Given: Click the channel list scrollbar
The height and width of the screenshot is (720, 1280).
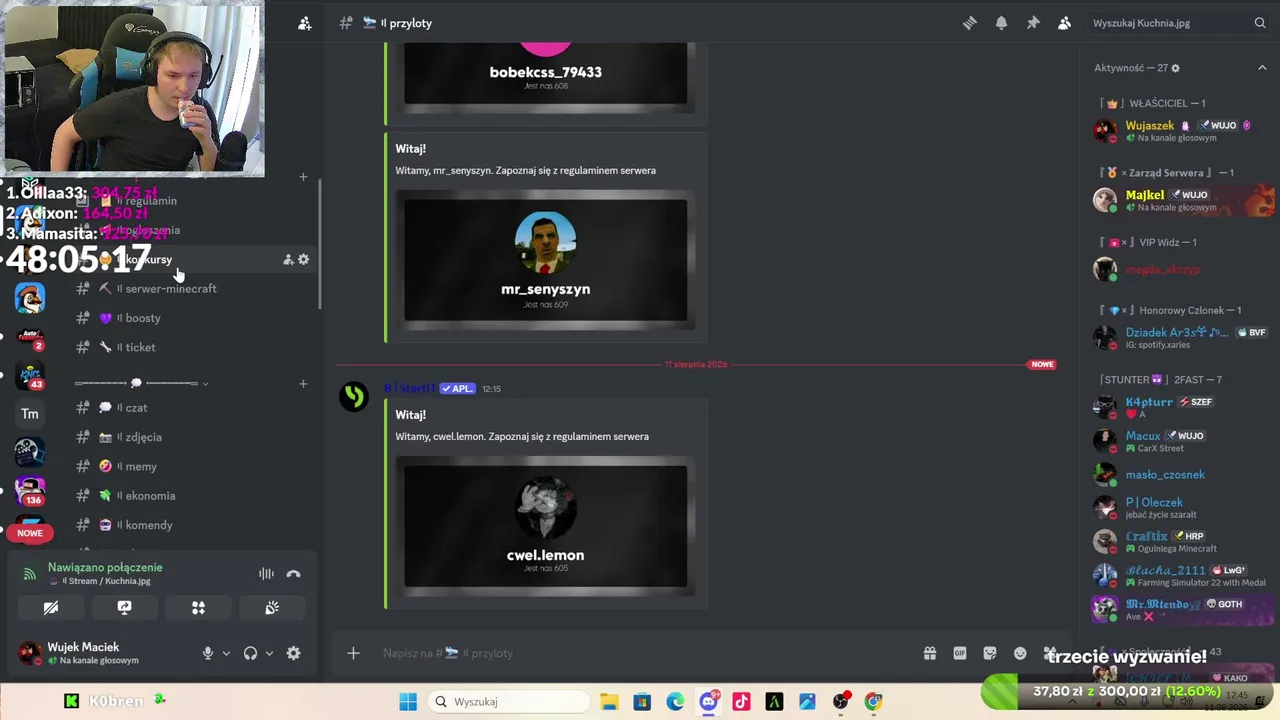Looking at the screenshot, I should [320, 243].
